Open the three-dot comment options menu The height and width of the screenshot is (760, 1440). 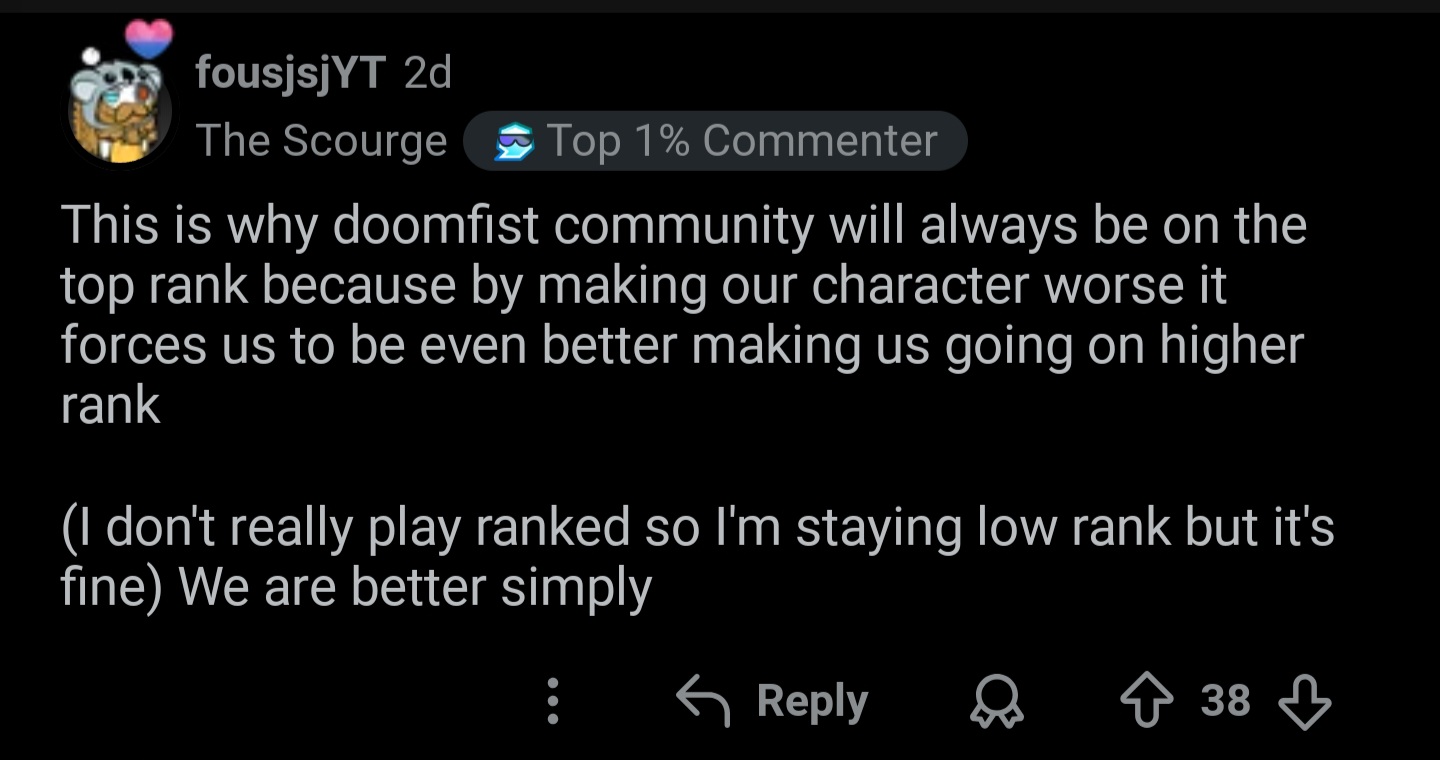[552, 701]
